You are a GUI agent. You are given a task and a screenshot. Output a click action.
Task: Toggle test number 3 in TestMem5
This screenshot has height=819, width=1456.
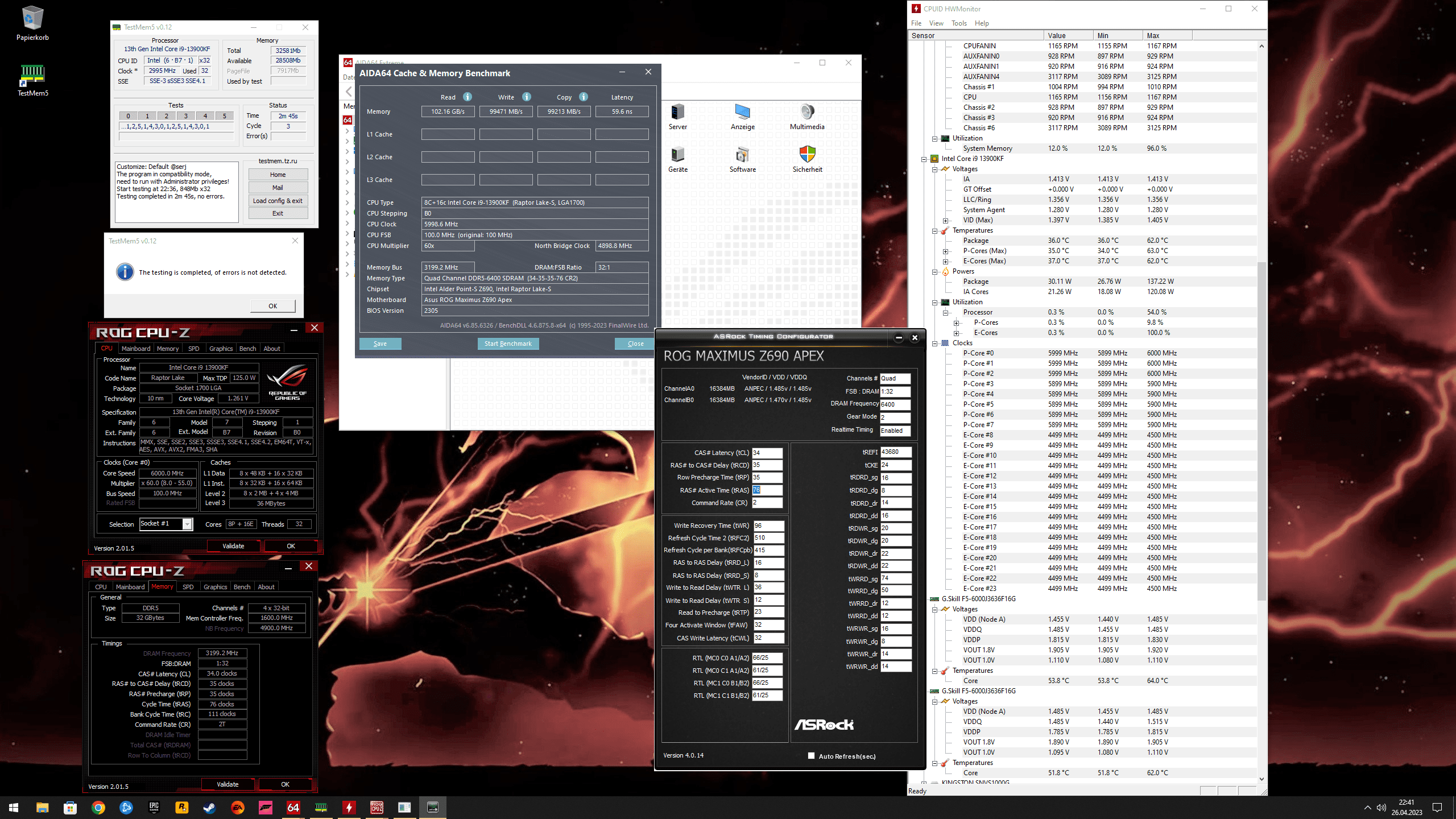click(x=185, y=116)
